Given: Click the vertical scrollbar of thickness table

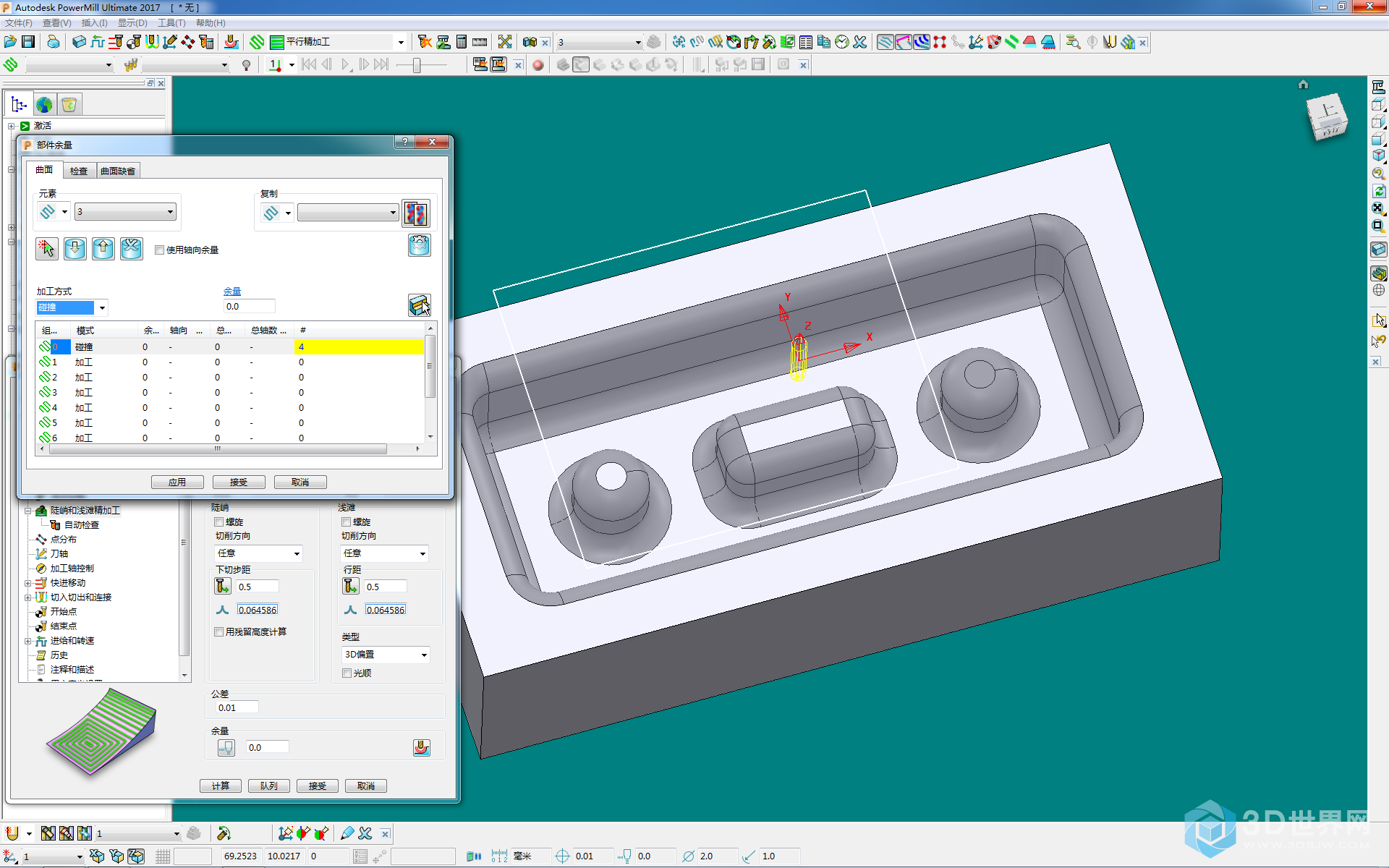Looking at the screenshot, I should coord(430,383).
